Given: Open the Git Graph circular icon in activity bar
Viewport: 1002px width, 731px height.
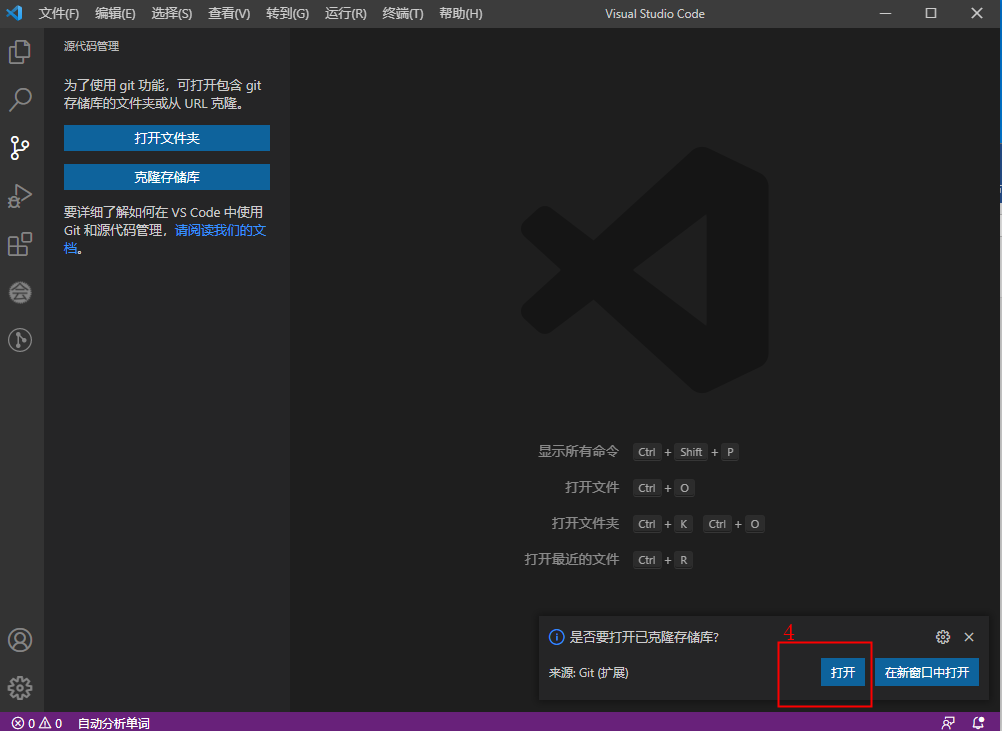Looking at the screenshot, I should pyautogui.click(x=20, y=340).
